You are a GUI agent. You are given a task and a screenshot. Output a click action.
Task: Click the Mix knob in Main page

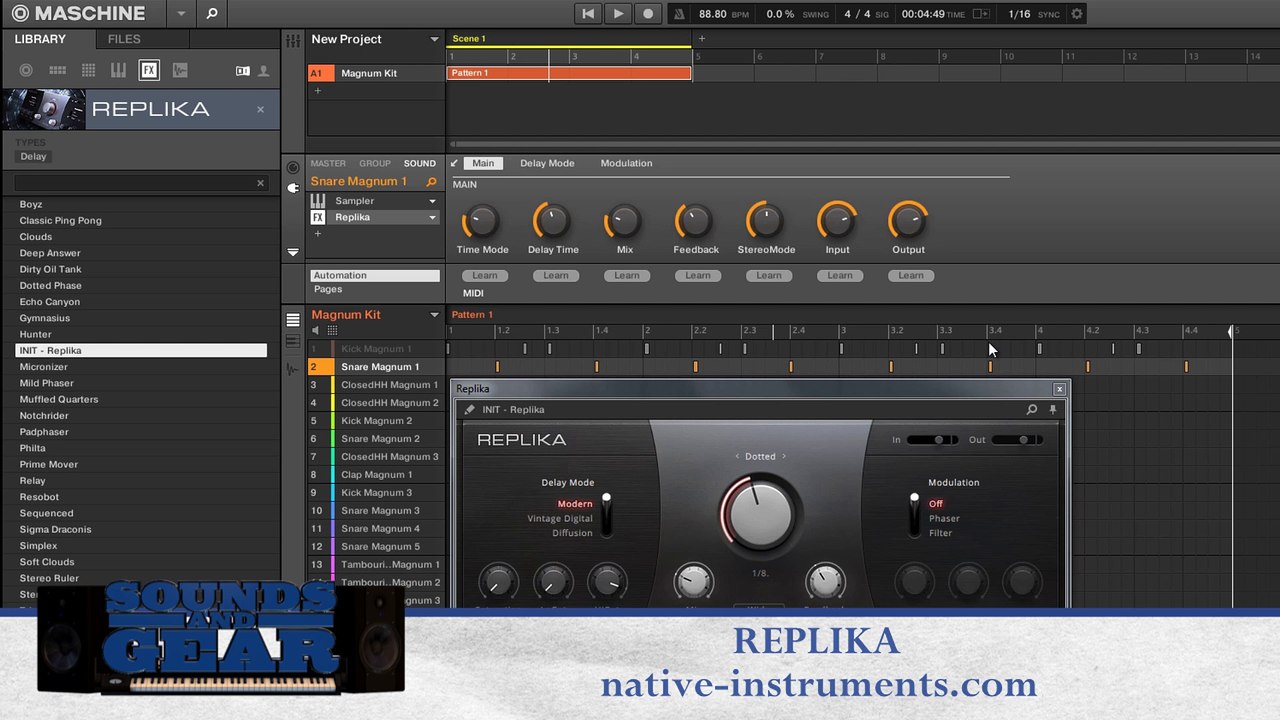point(624,220)
